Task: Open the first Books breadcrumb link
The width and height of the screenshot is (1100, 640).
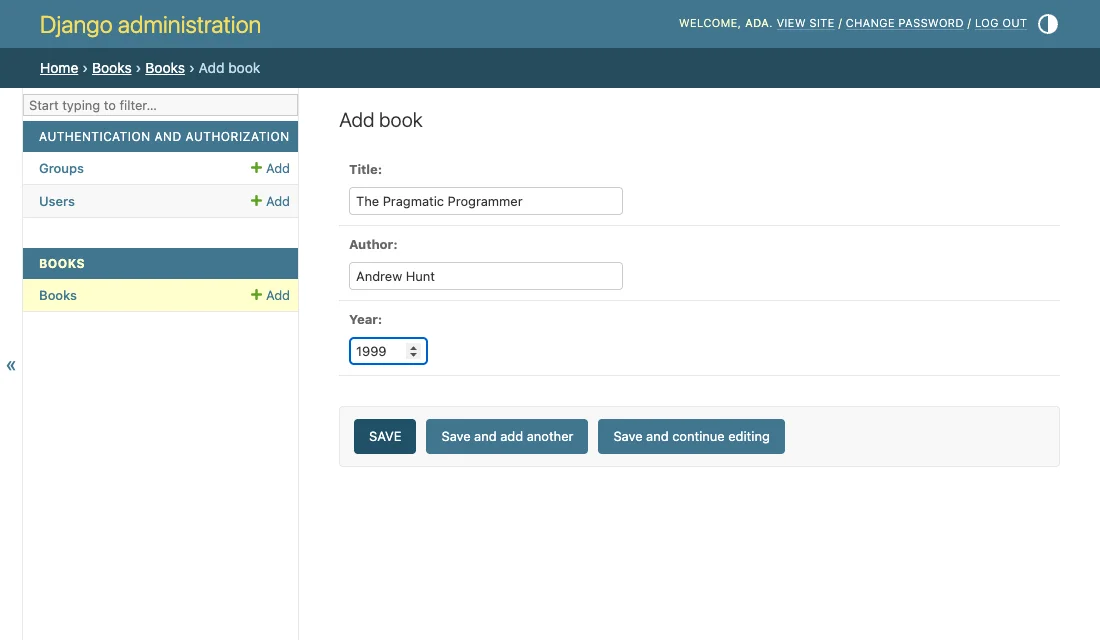Action: (112, 68)
